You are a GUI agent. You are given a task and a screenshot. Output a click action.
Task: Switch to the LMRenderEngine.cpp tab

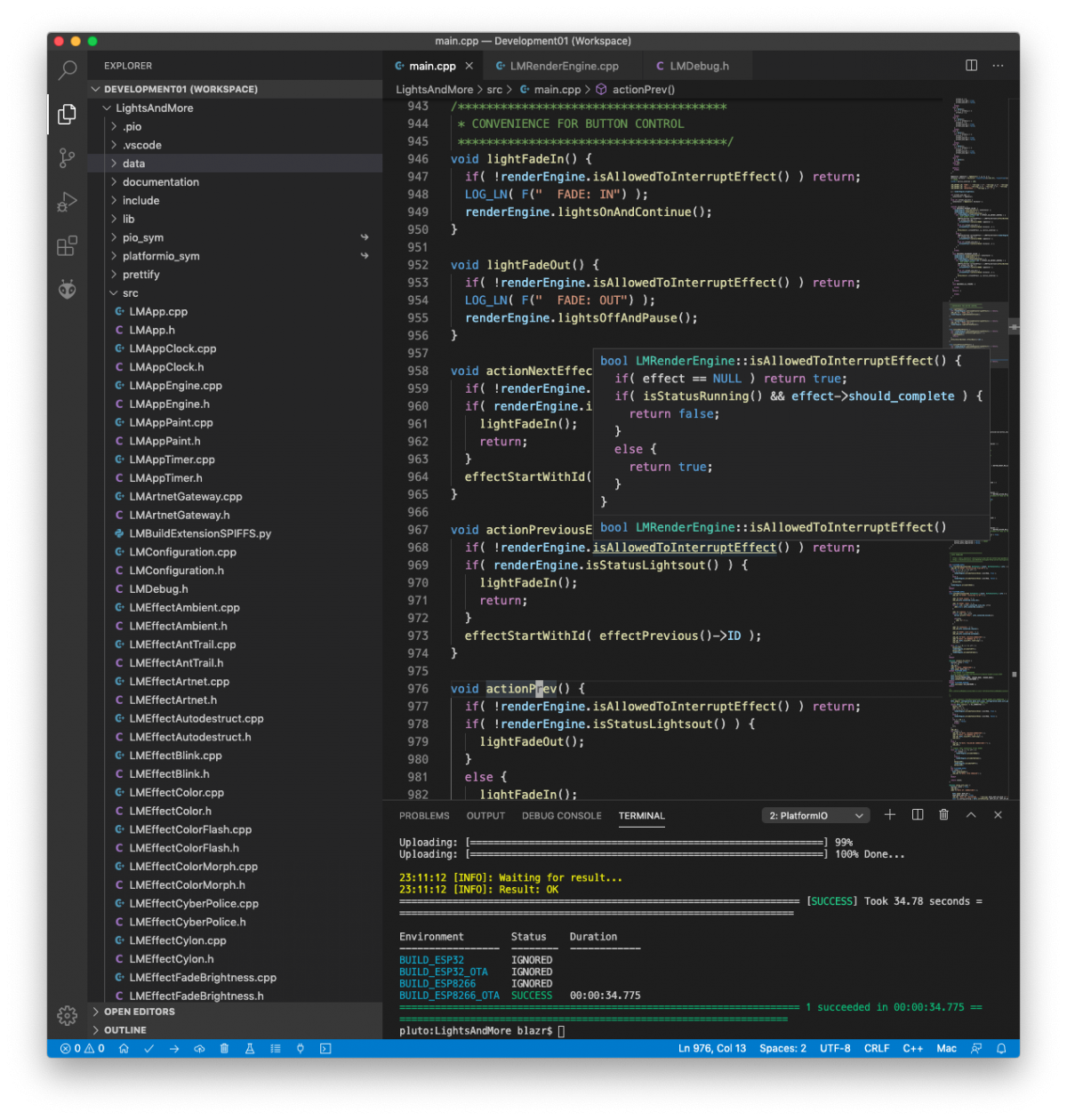(564, 66)
